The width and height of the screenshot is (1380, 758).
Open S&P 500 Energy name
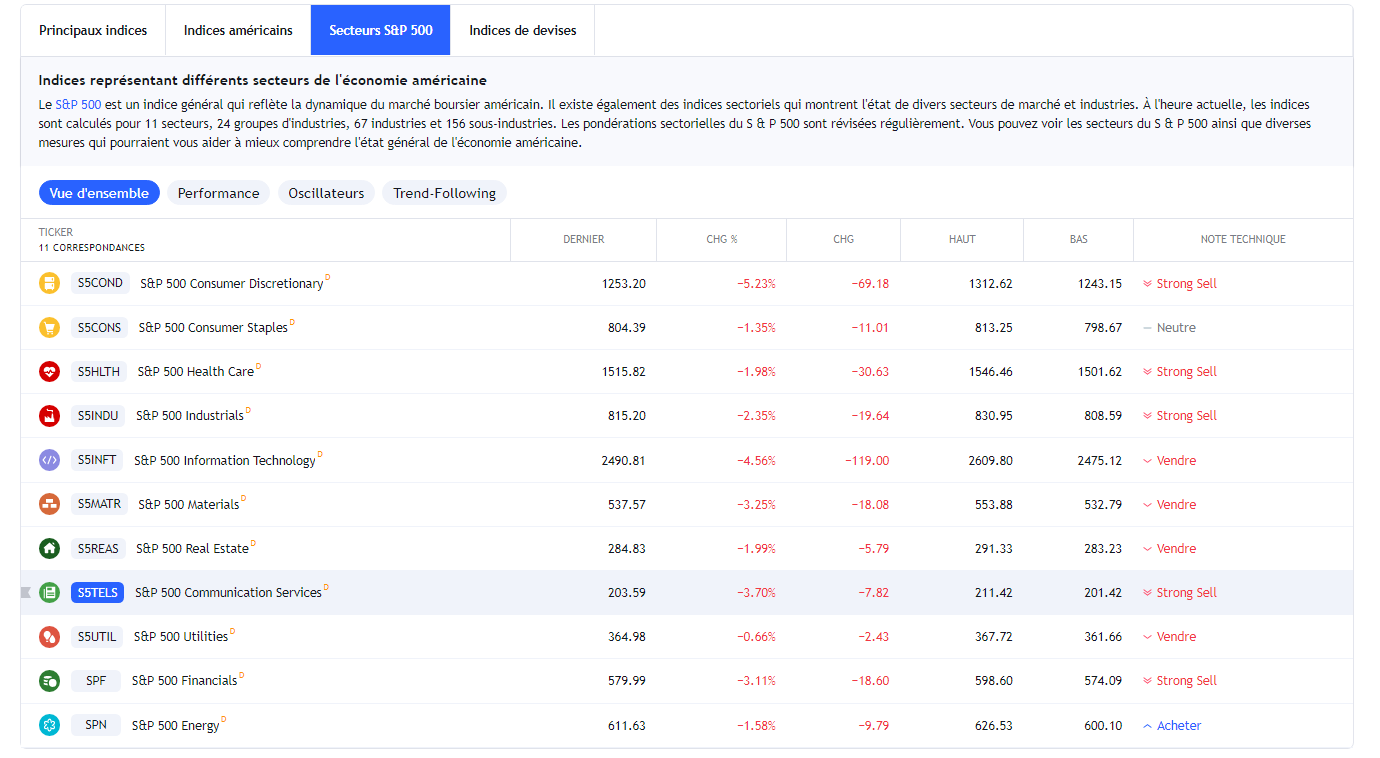[x=176, y=726]
